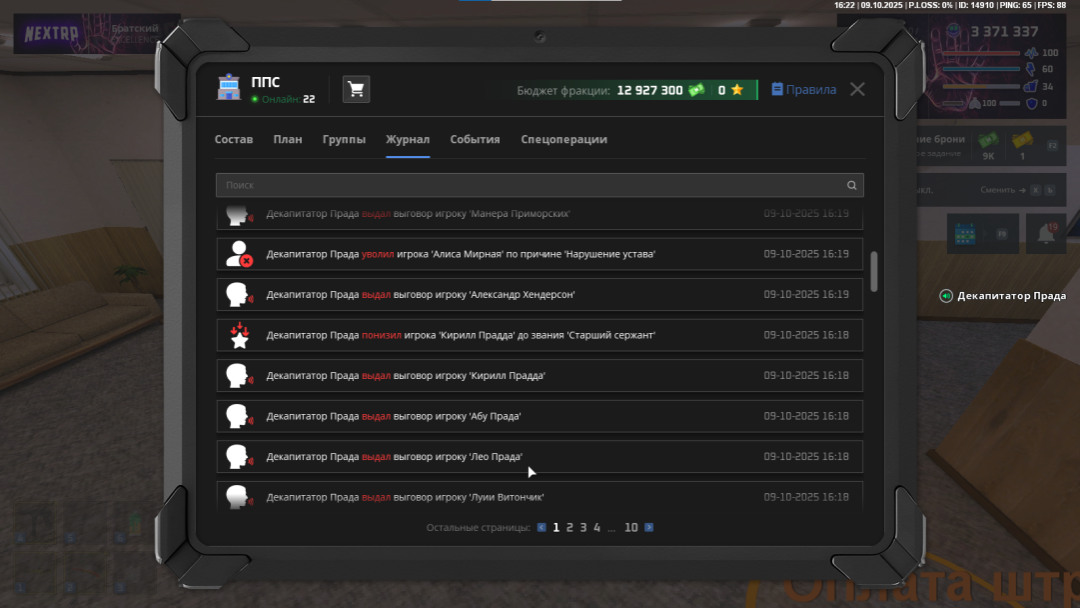Go to page 2 of the journal
1080x608 pixels.
[x=570, y=527]
